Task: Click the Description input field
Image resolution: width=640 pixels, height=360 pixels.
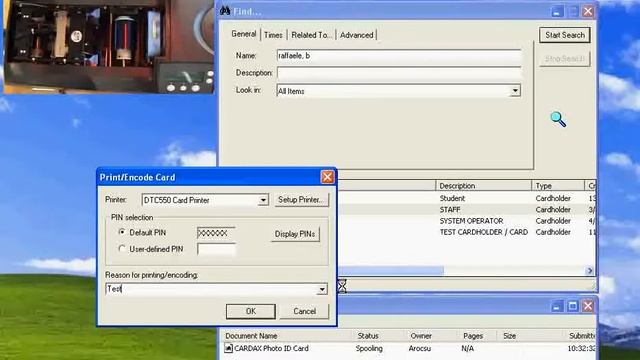Action: click(x=399, y=73)
